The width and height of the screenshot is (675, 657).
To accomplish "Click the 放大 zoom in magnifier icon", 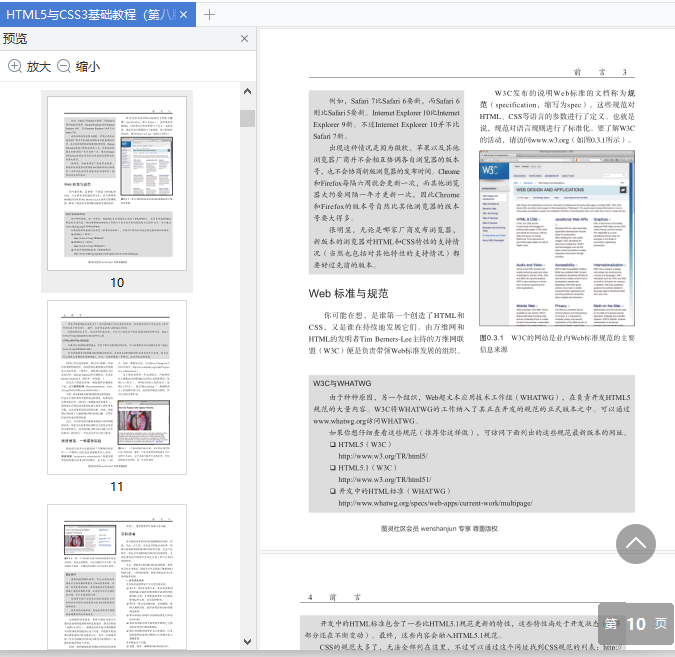I will coord(15,66).
